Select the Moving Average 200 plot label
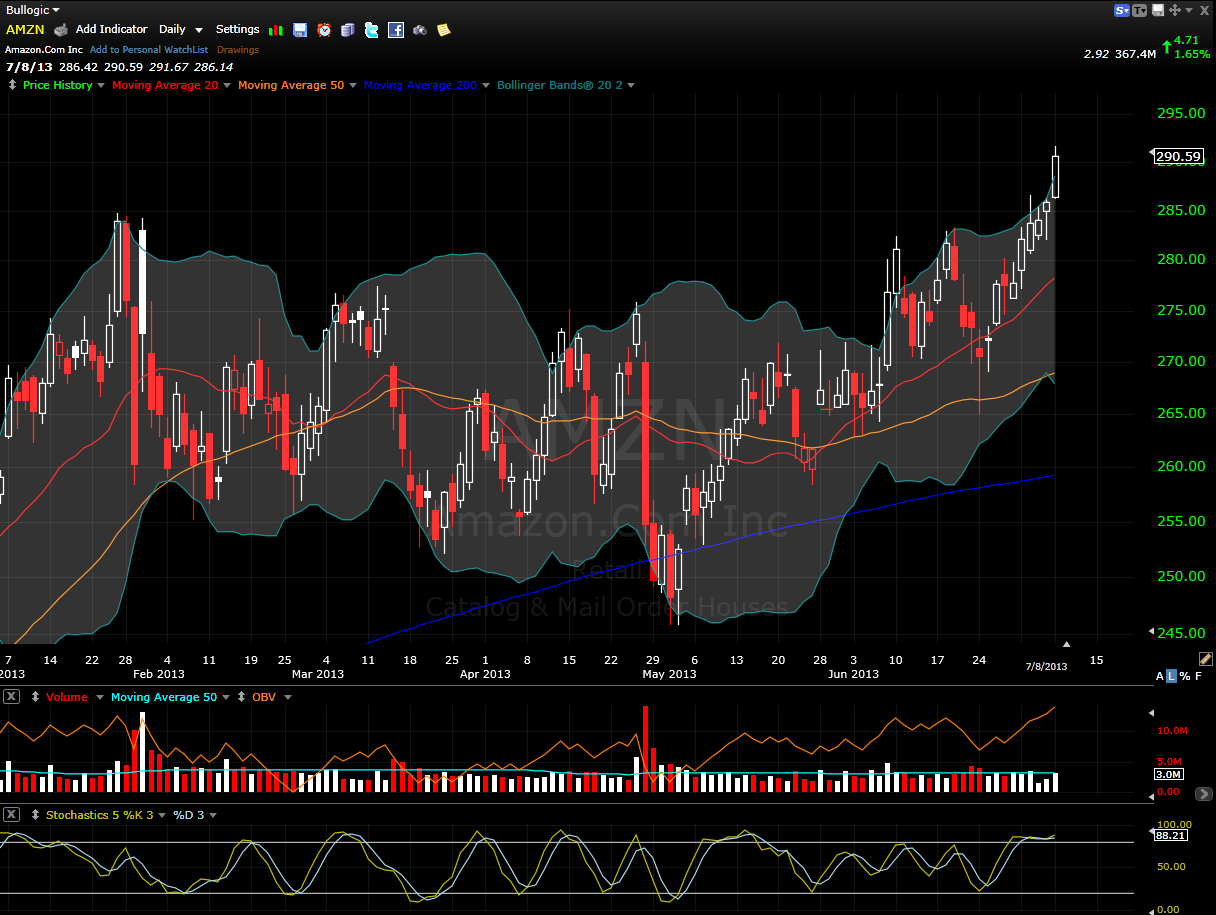This screenshot has height=915, width=1216. tap(420, 85)
